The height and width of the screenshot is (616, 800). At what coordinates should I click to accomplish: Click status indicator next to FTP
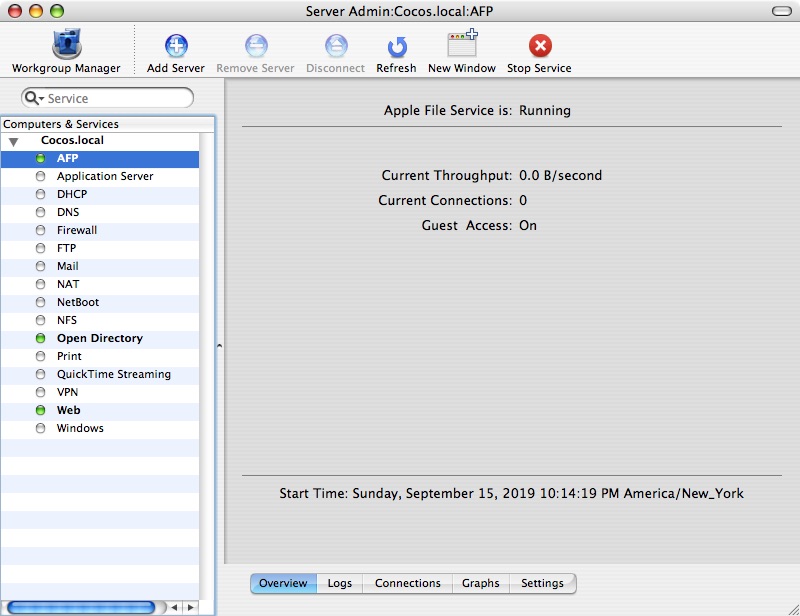(40, 248)
